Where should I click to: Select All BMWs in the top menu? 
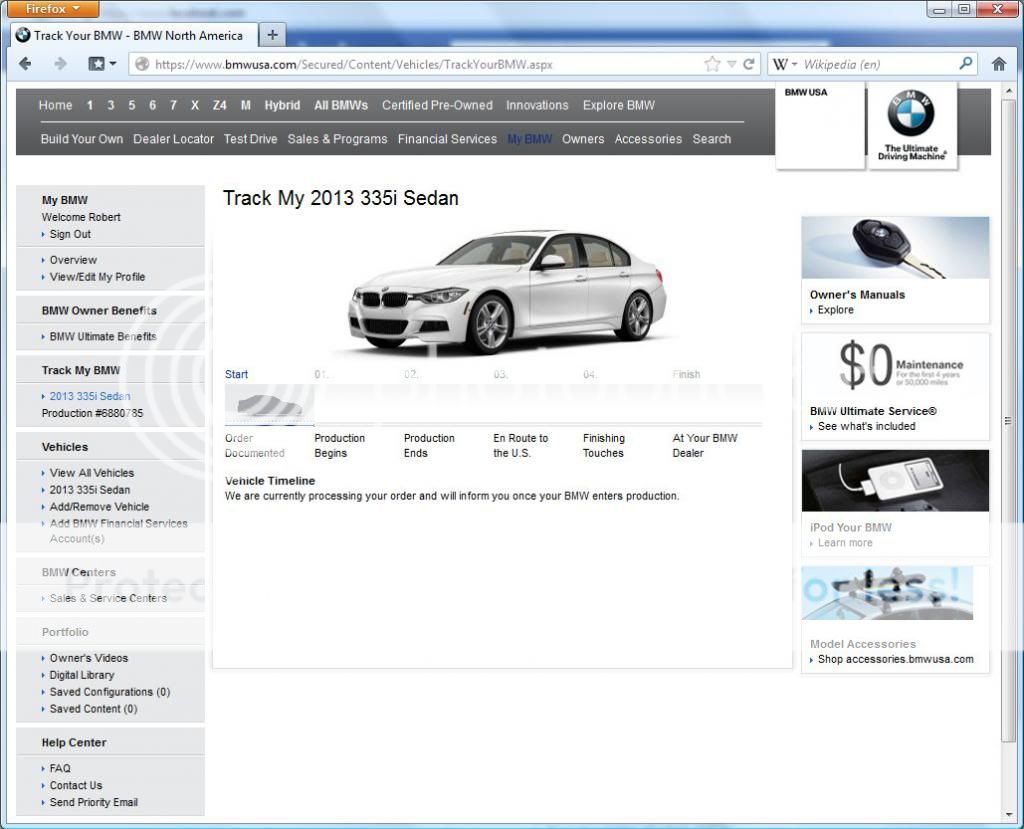(341, 105)
